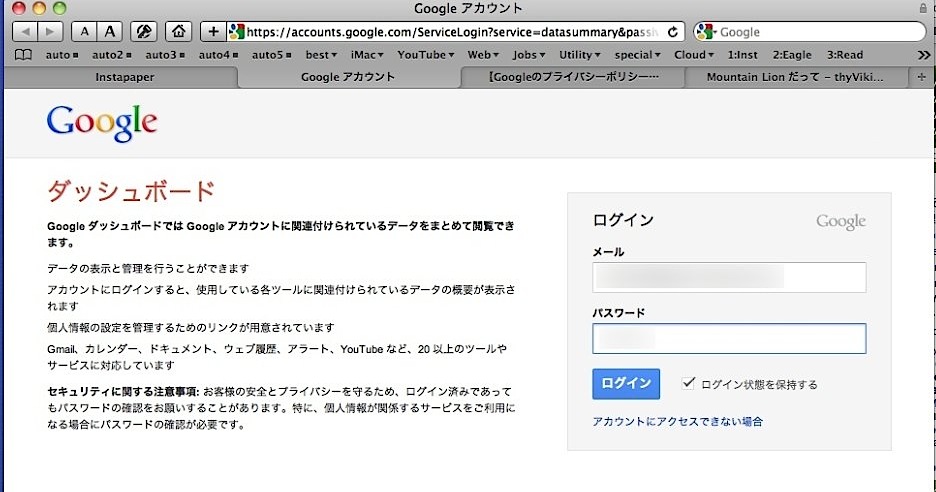Open the Jobs bookmarks dropdown
This screenshot has width=936, height=492.
529,55
